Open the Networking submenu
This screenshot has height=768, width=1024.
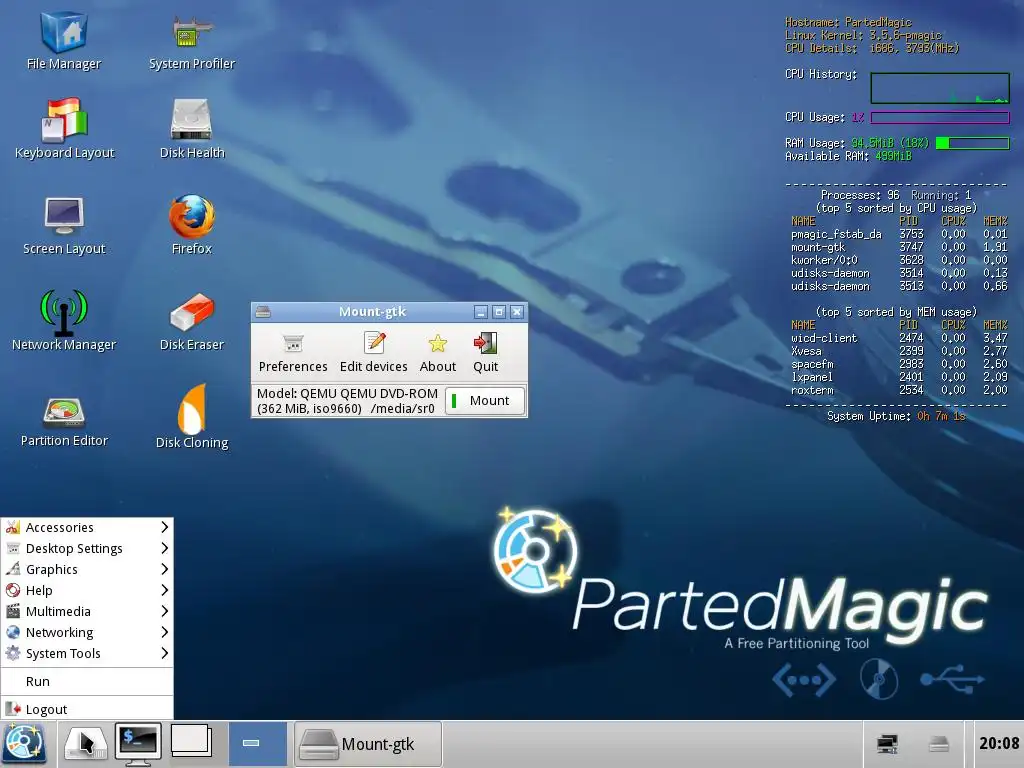87,632
